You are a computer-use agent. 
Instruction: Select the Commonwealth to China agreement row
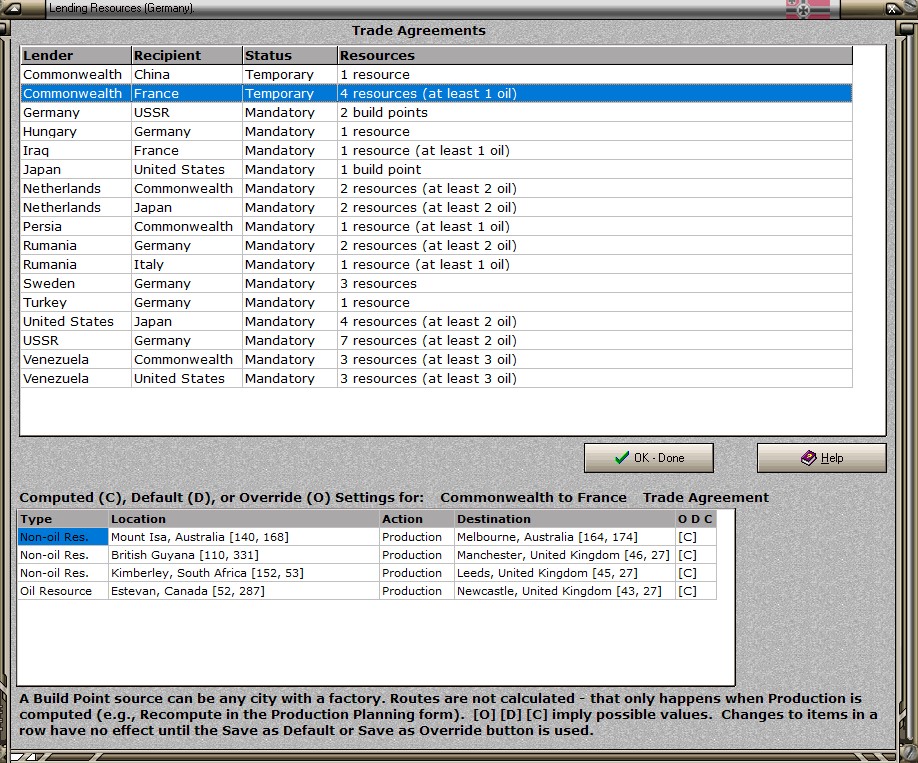click(436, 74)
